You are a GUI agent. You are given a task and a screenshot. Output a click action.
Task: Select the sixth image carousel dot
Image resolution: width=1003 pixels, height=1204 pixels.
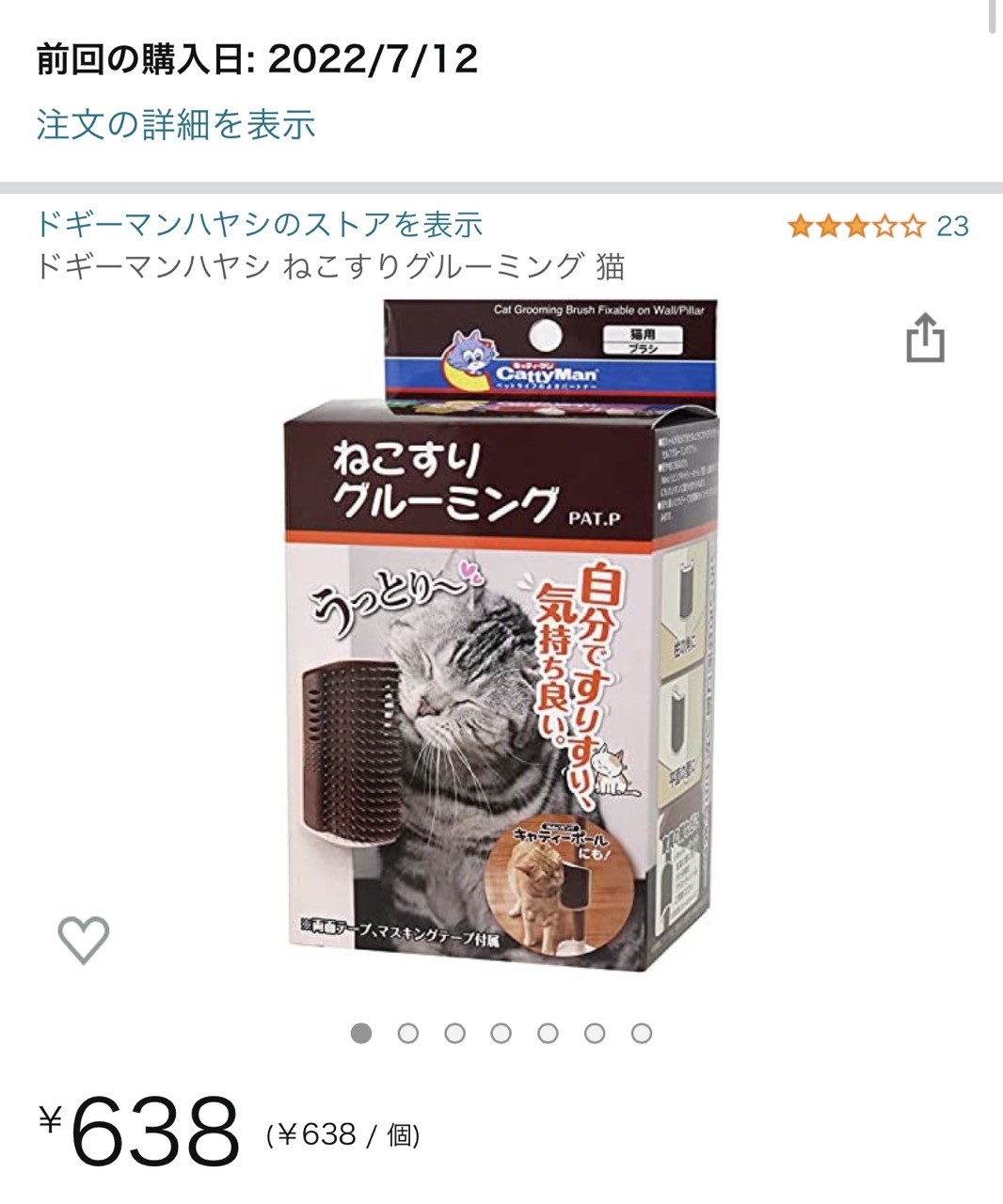(595, 1034)
